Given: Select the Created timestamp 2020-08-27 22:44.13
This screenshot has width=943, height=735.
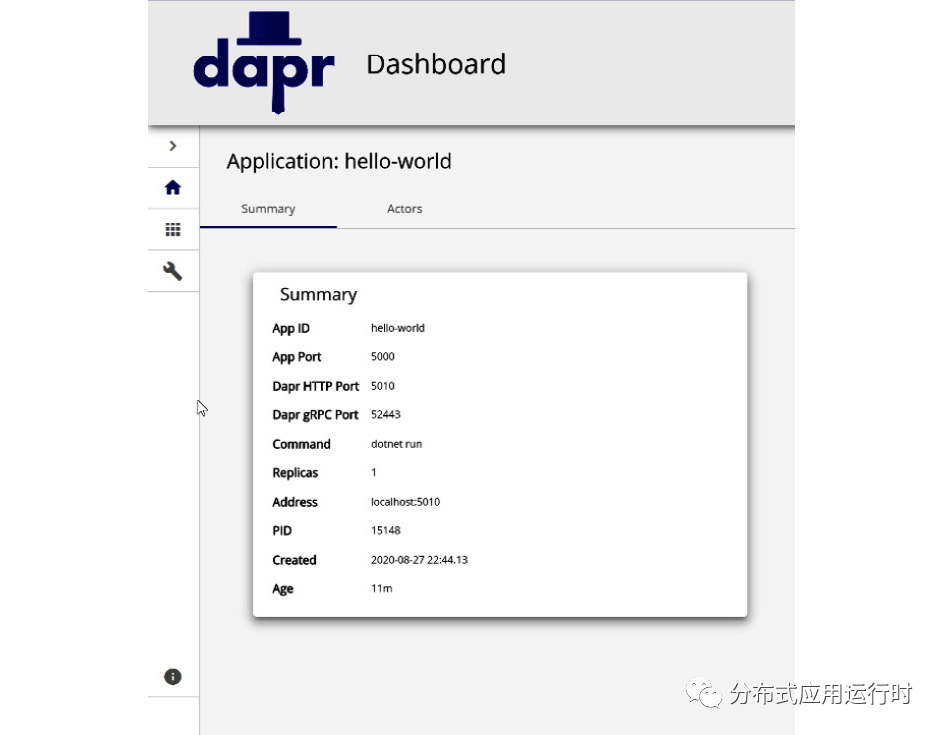Looking at the screenshot, I should 419,560.
